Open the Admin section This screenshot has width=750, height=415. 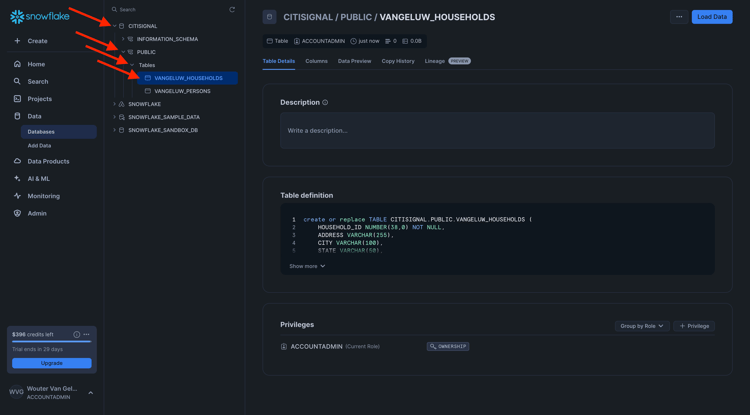click(36, 213)
